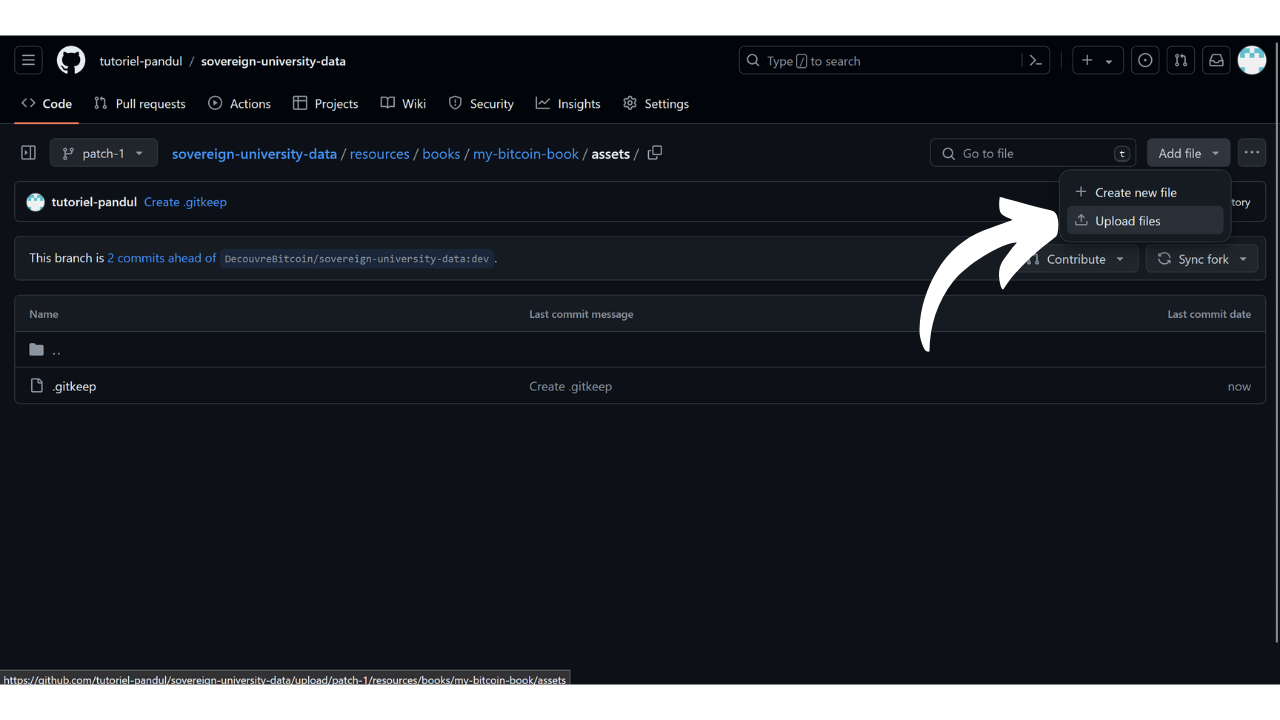Switch to the Pull requests tab
Screen dimensions: 1280x720
click(x=140, y=103)
